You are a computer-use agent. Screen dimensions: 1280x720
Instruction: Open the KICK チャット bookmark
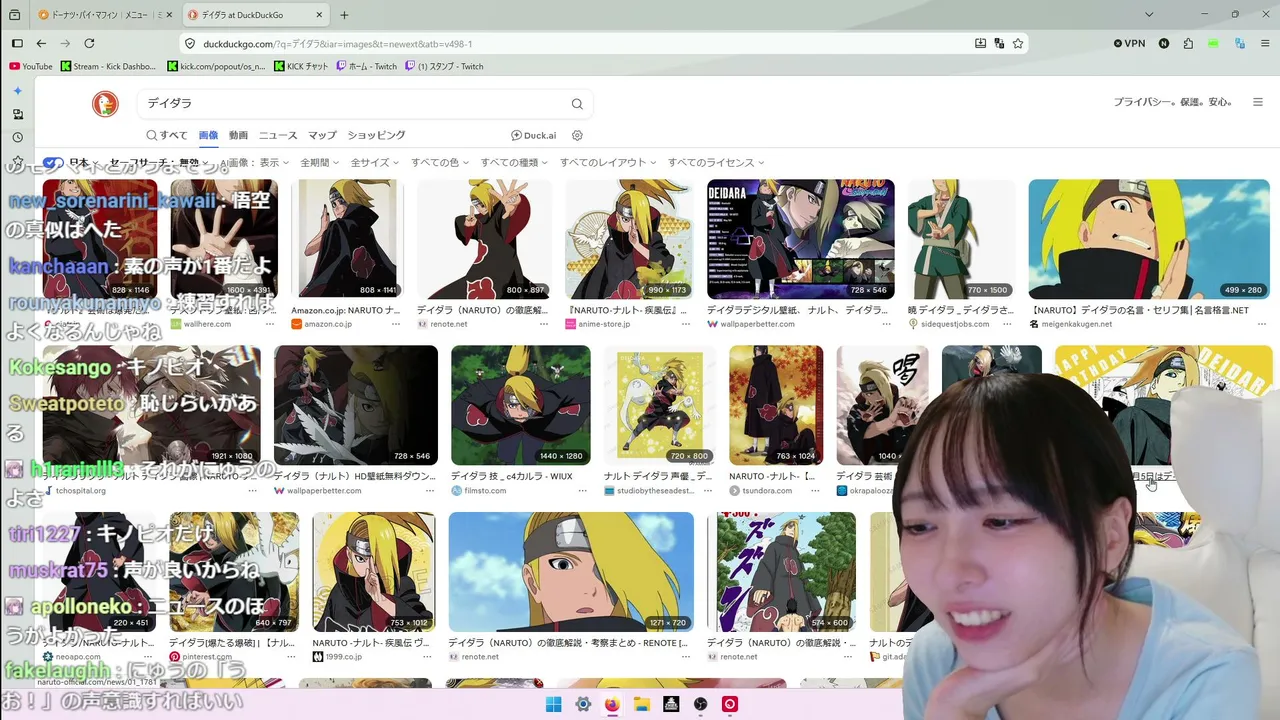(x=301, y=66)
